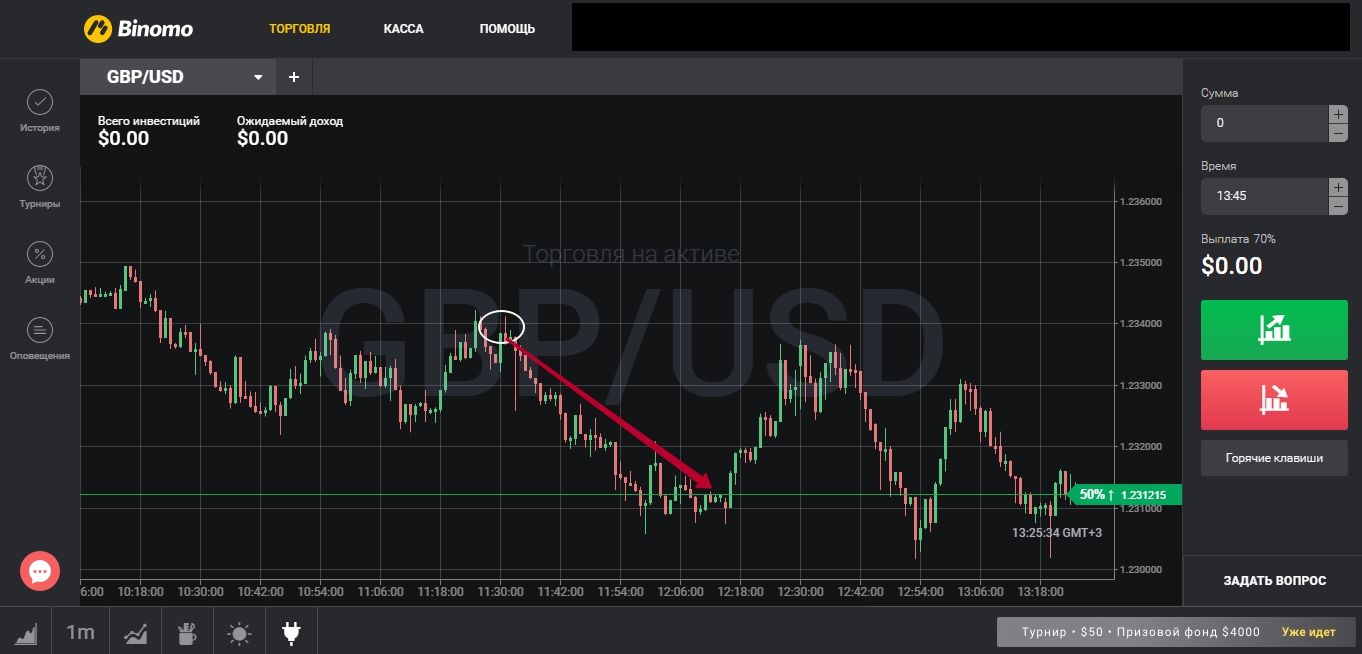Select the area chart type icon
The image size is (1362, 654).
pyautogui.click(x=26, y=632)
